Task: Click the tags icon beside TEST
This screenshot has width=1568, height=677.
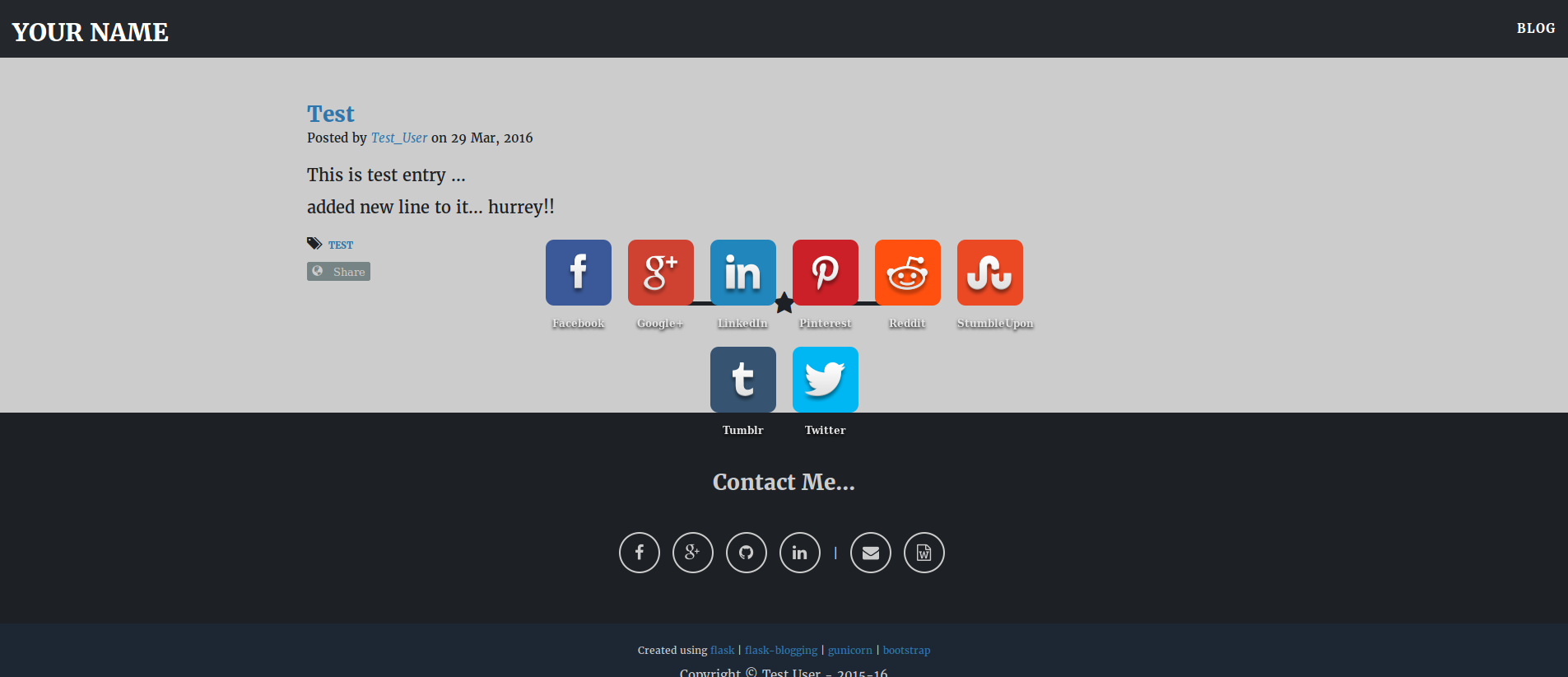Action: tap(314, 244)
